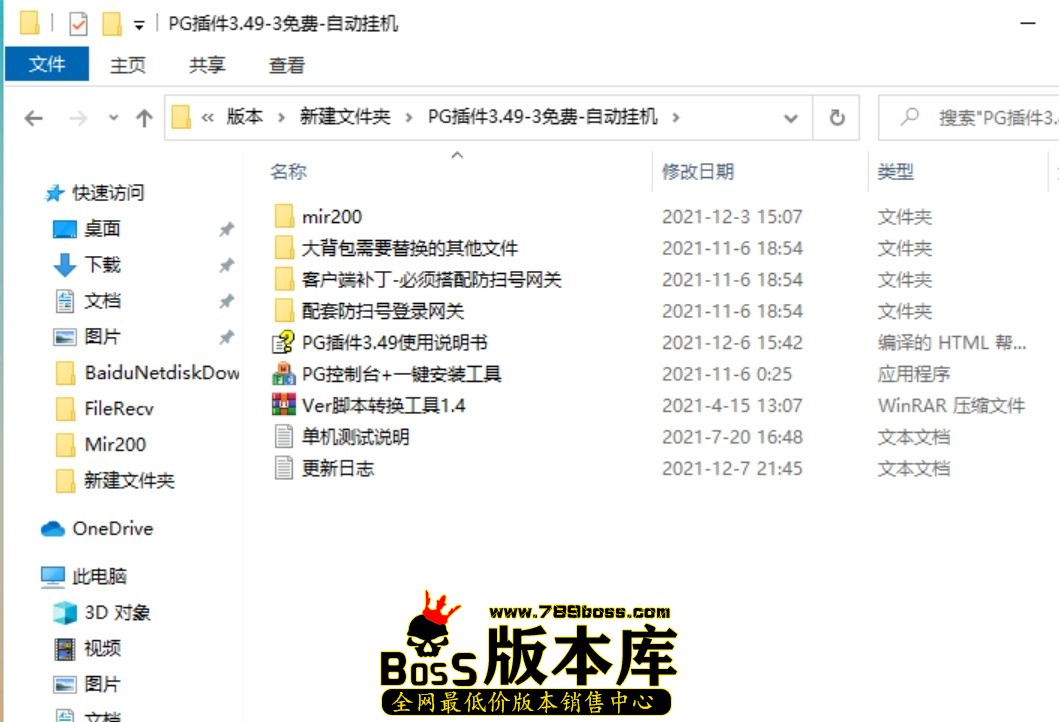The width and height of the screenshot is (1059, 722).
Task: Open PG插件3.49使用说明书 help file icon
Action: [x=284, y=343]
